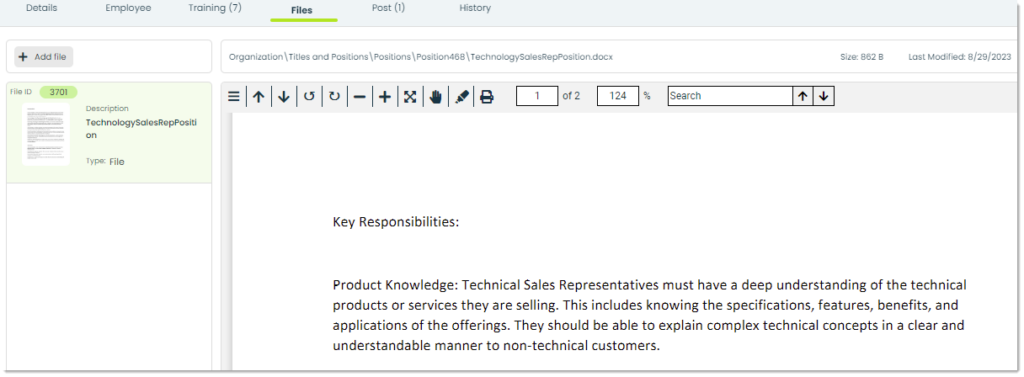The width and height of the screenshot is (1024, 377).
Task: Toggle fullscreen expand icon
Action: click(410, 97)
